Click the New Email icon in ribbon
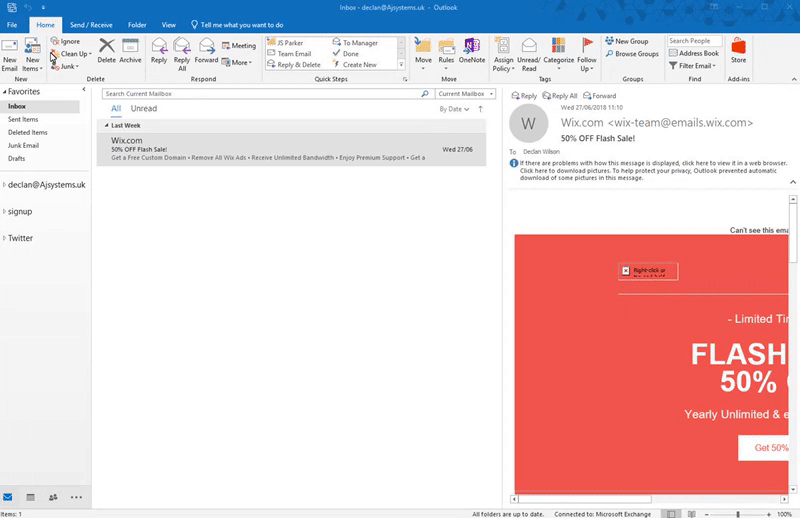The height and width of the screenshot is (518, 800). 10,52
